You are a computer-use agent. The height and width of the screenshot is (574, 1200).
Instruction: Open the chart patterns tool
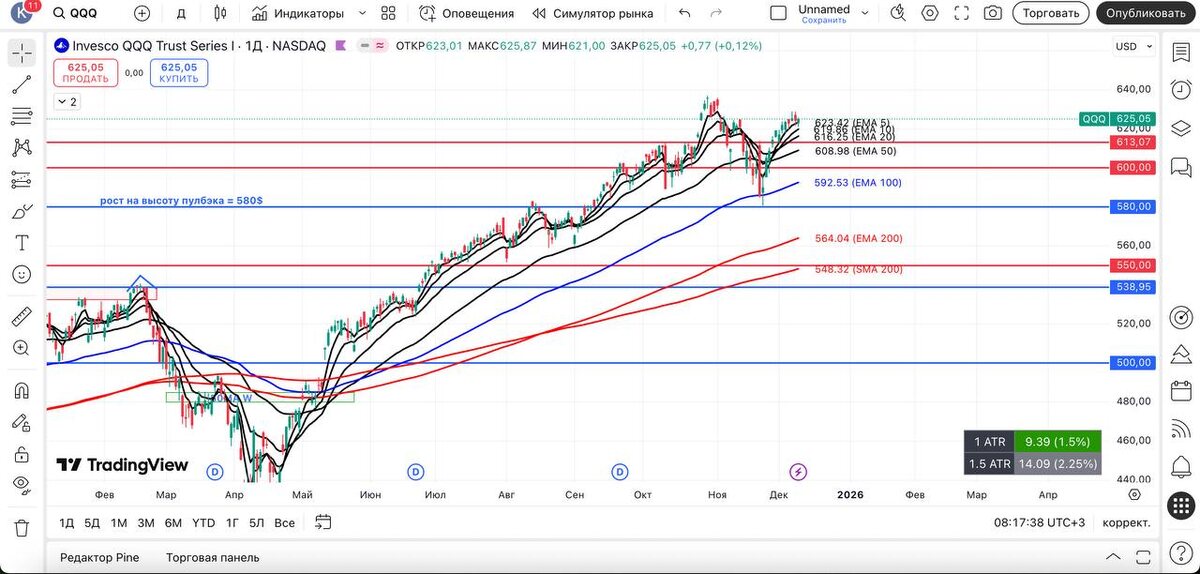(21, 148)
